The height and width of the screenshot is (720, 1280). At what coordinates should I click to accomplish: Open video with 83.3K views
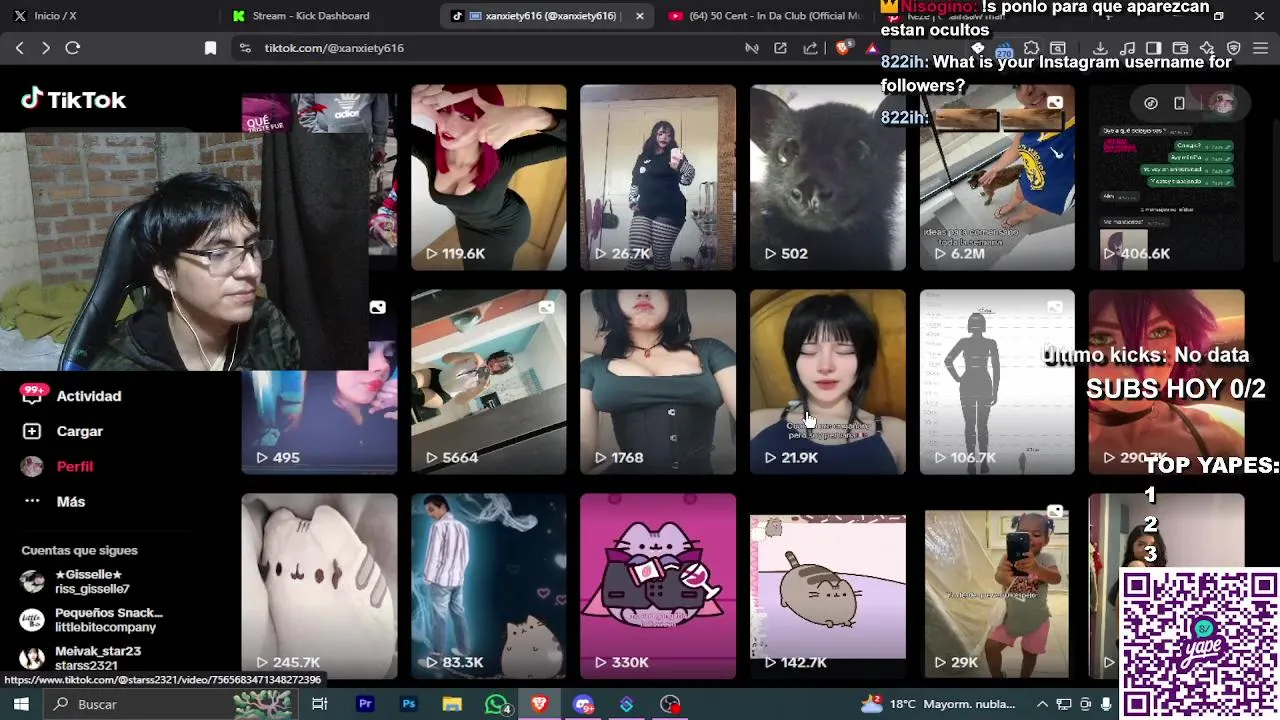pyautogui.click(x=488, y=586)
